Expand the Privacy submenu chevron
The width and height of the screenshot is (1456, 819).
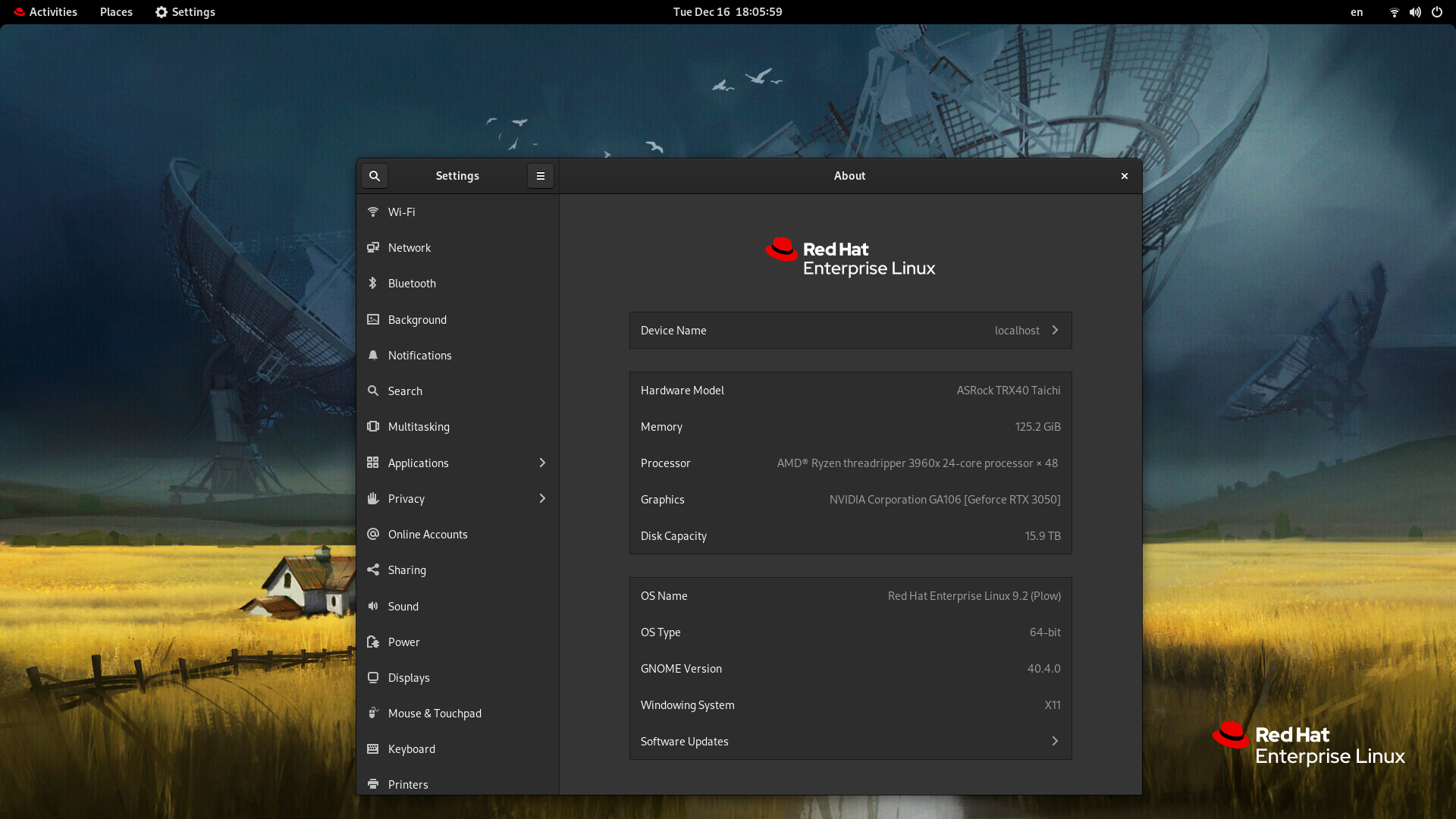click(x=542, y=499)
